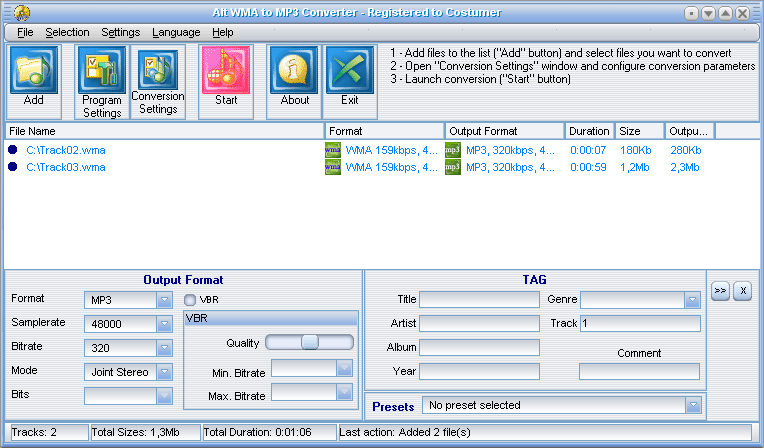Click the Tracks: 2 status bar entry
Screen dimensions: 764x448
point(49,432)
